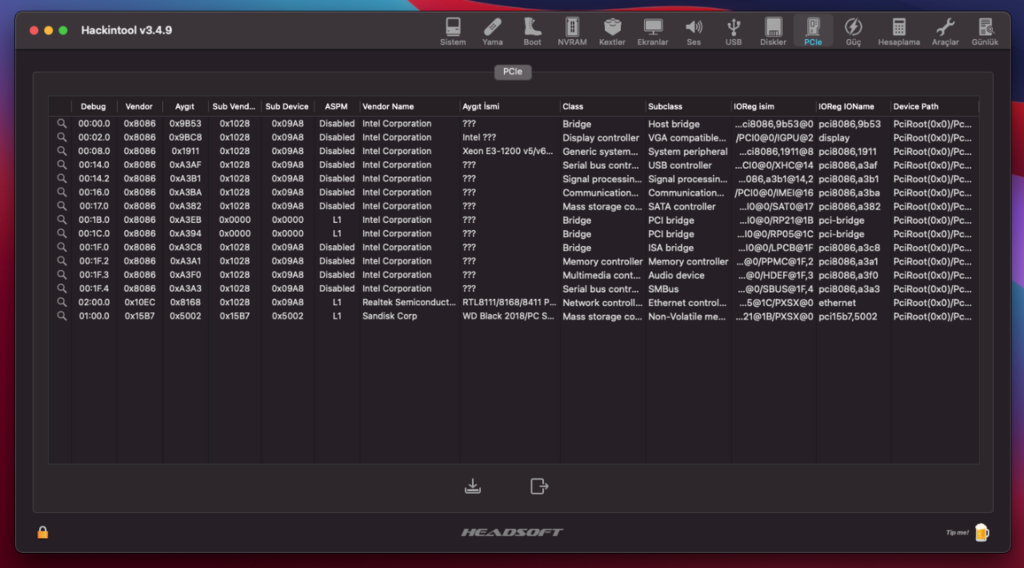This screenshot has height=568, width=1024.
Task: Switch to the Boot section
Action: click(x=532, y=31)
